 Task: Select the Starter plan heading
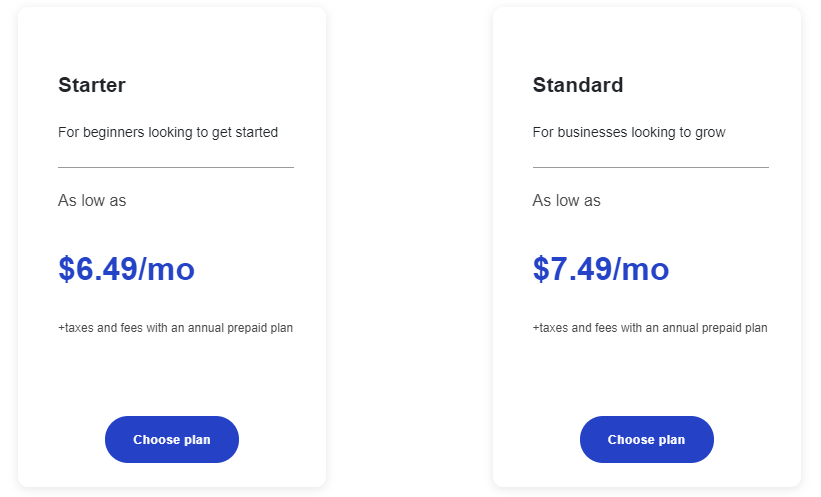click(92, 85)
